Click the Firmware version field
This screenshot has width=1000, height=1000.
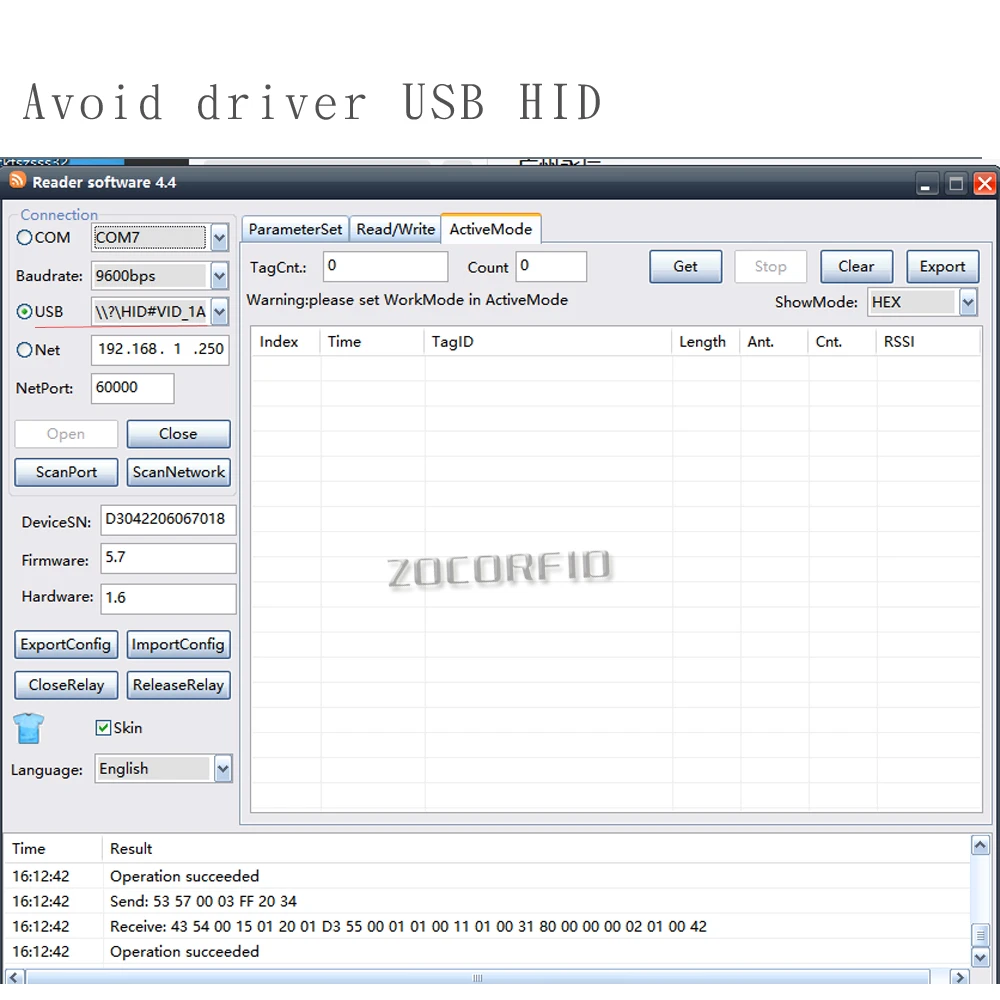pyautogui.click(x=168, y=558)
